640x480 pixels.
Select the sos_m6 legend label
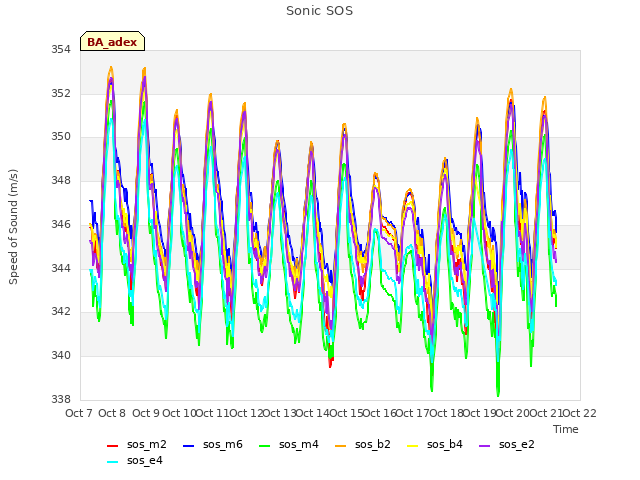pos(222,444)
